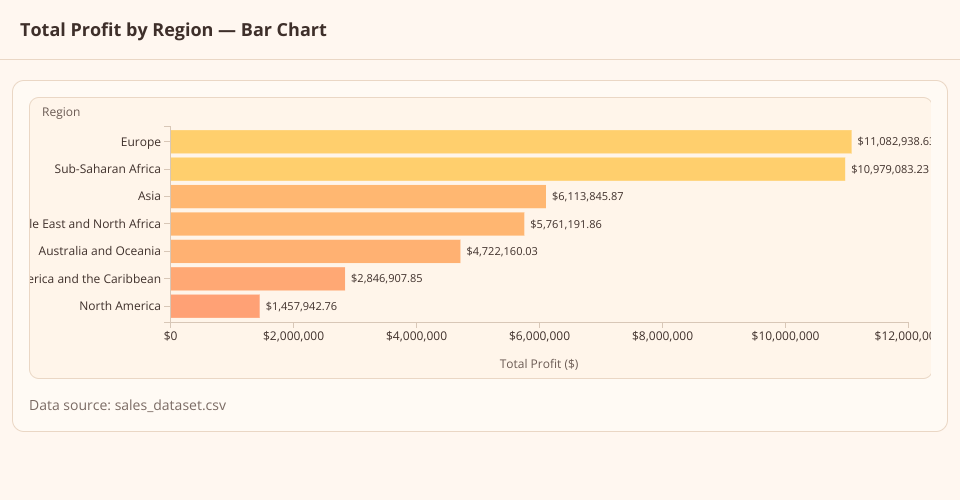
Task: Click the $5,761,191.86 value label
Action: tap(566, 224)
